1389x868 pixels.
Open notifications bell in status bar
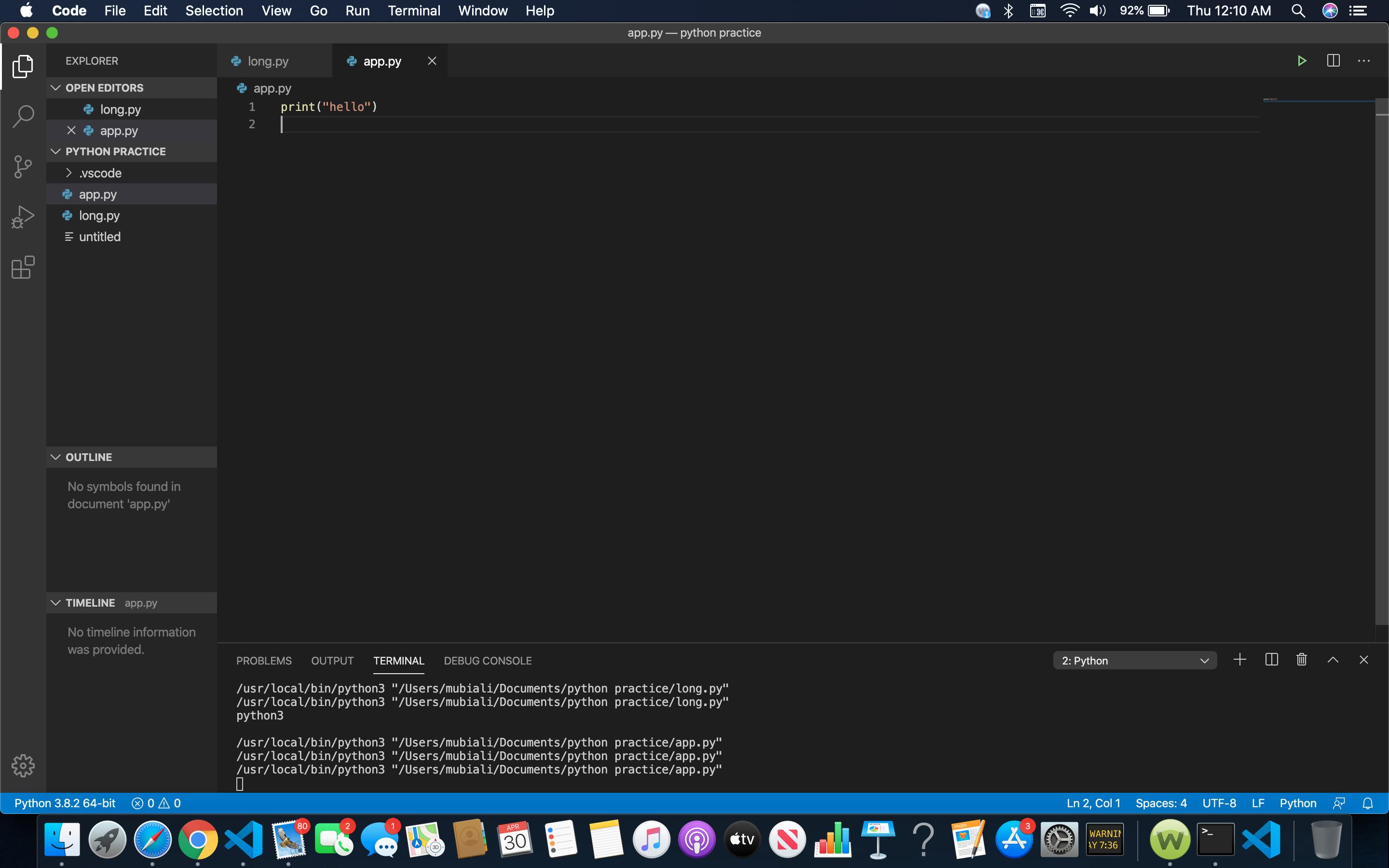[1368, 803]
